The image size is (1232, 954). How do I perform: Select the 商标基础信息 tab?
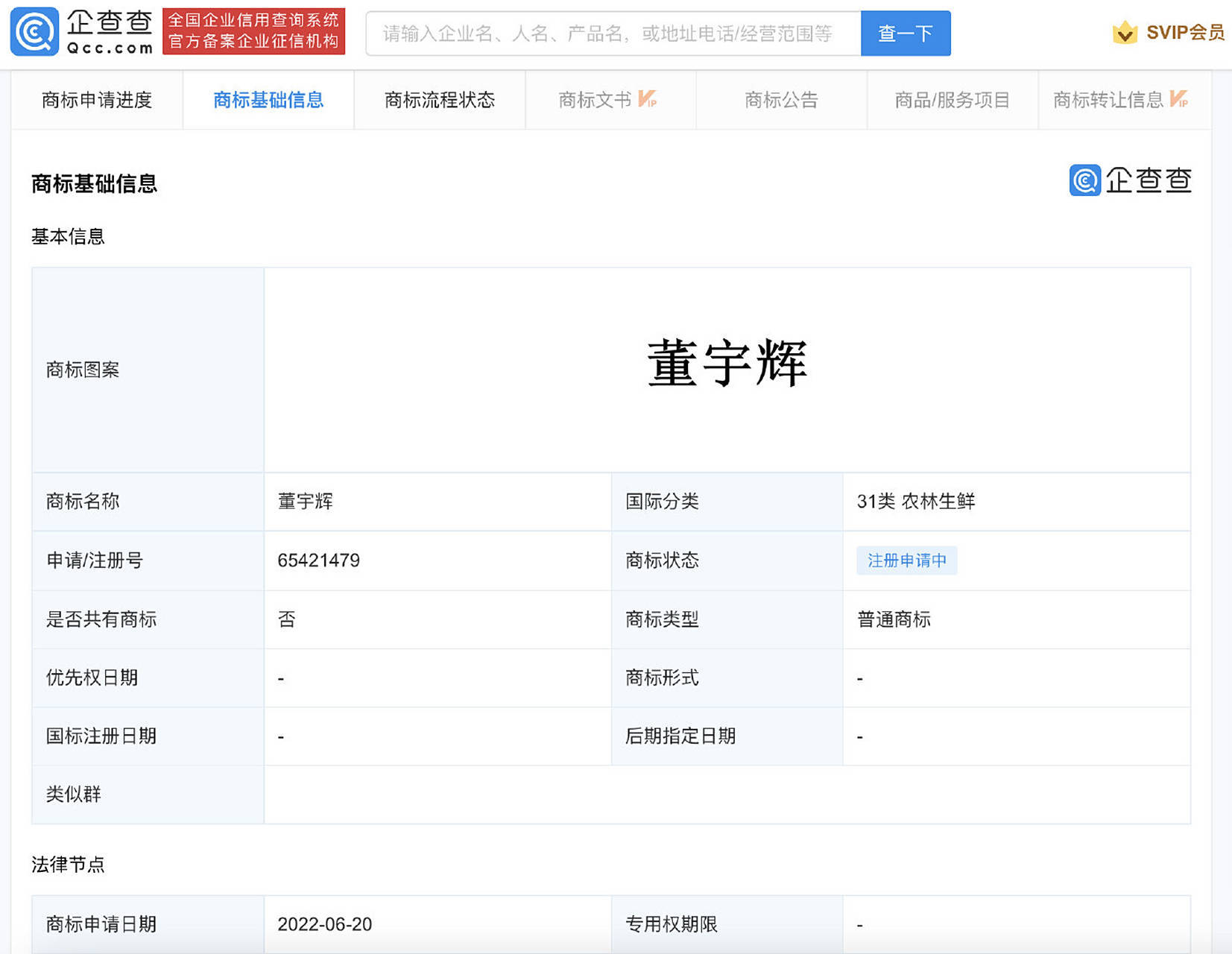pos(268,100)
